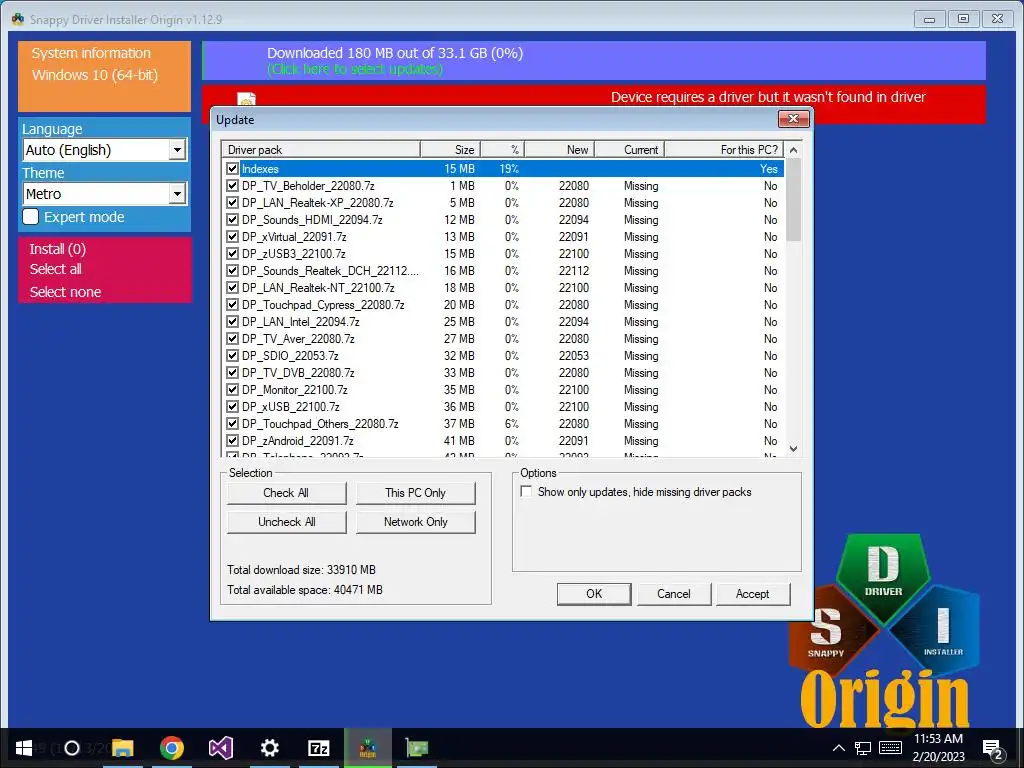Open File Explorer from taskbar
The image size is (1024, 768).
click(x=122, y=748)
